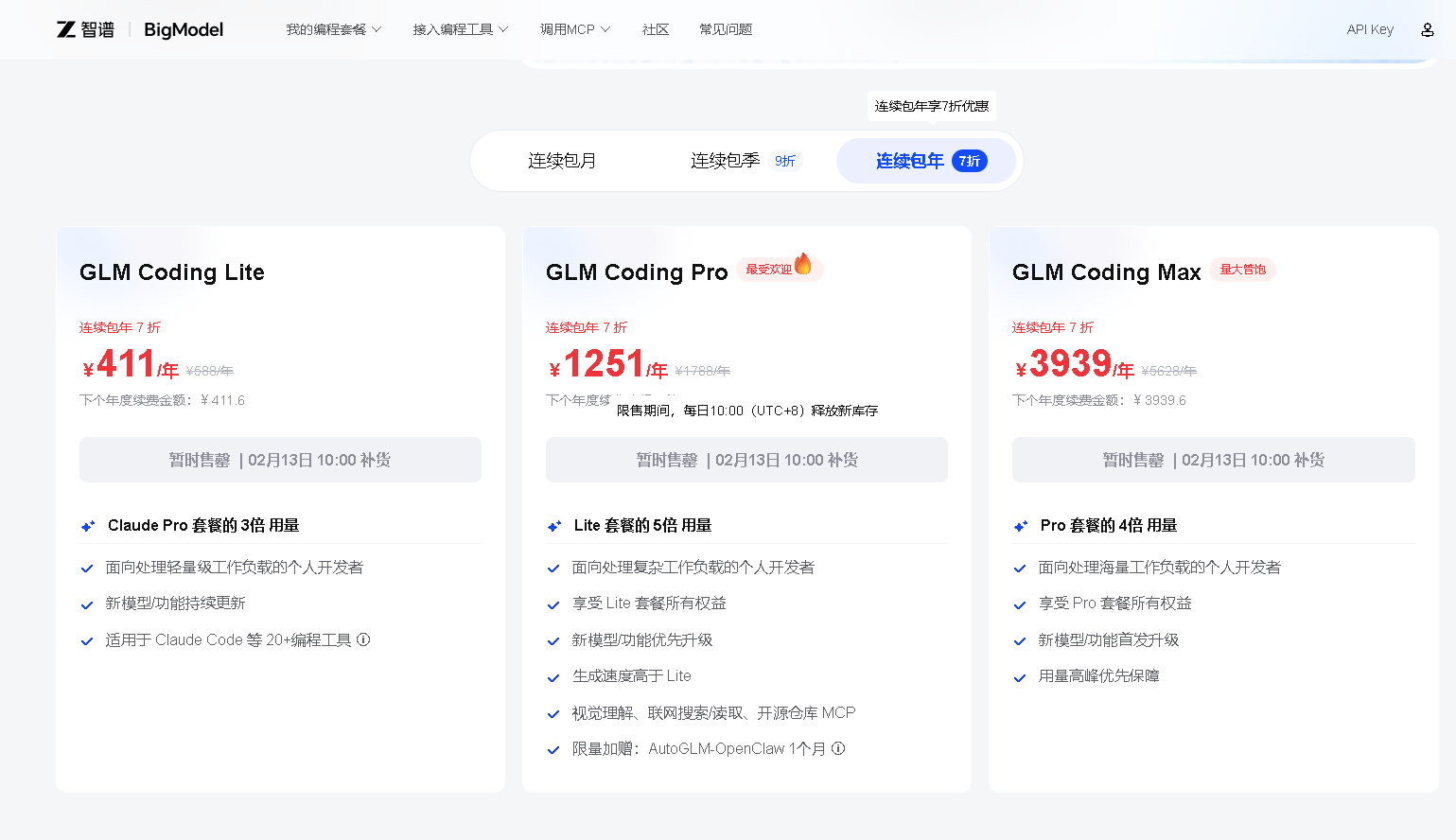Click GLM Coding Pro title

pos(637,272)
